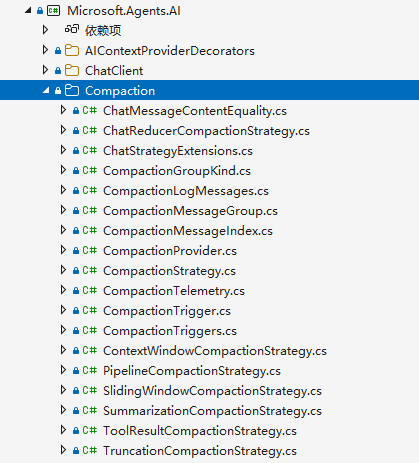419x463 pixels.
Task: Click the Compaction folder icon
Action: pyautogui.click(x=72, y=91)
